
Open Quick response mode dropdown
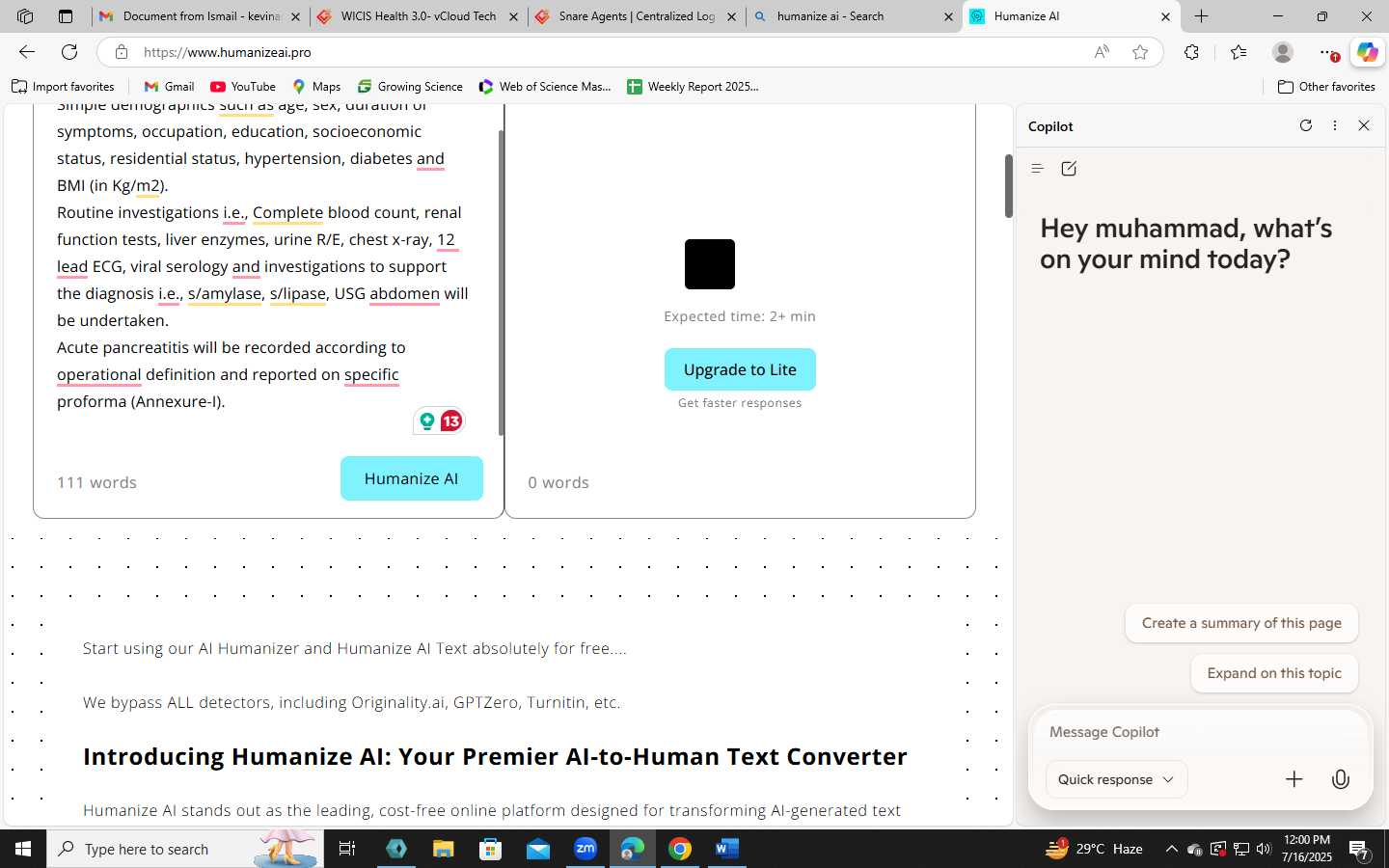click(x=1116, y=779)
